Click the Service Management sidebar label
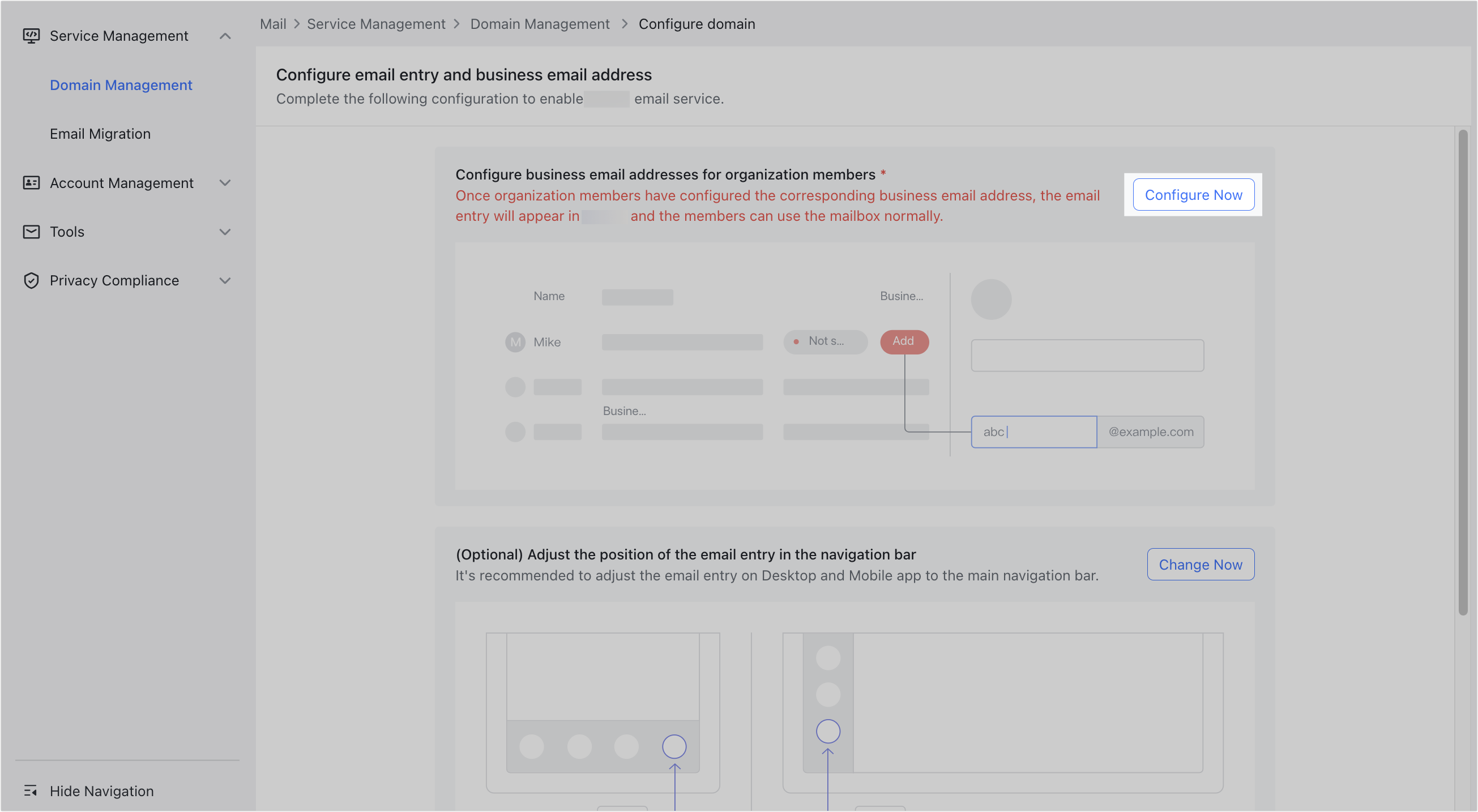Viewport: 1478px width, 812px height. click(x=119, y=36)
